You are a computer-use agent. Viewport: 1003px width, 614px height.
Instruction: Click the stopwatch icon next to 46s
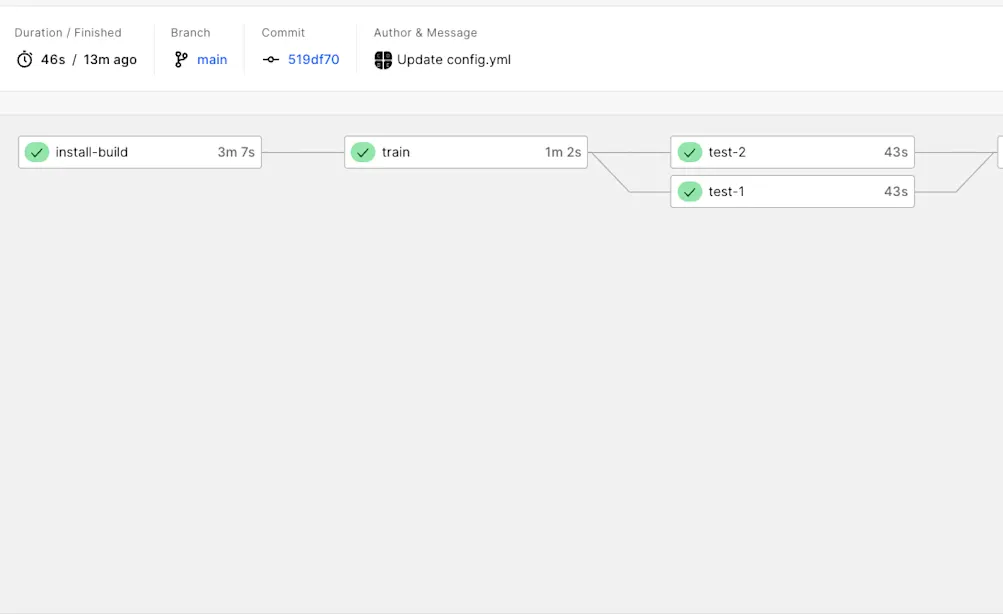click(25, 59)
